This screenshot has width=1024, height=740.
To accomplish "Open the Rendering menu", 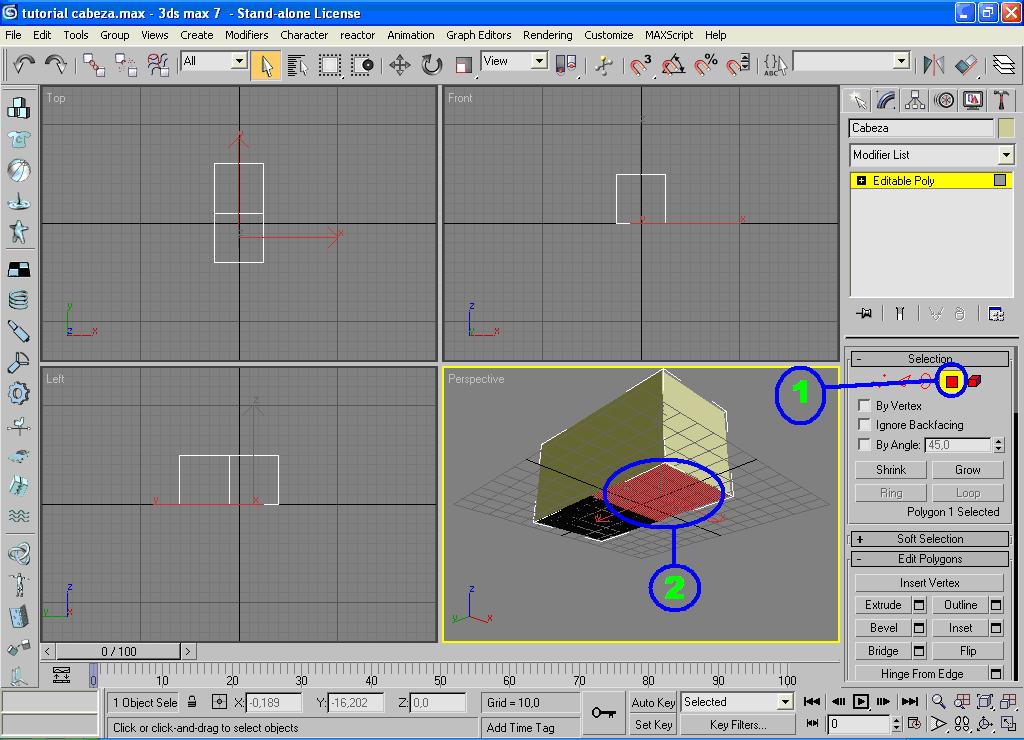I will (x=547, y=35).
